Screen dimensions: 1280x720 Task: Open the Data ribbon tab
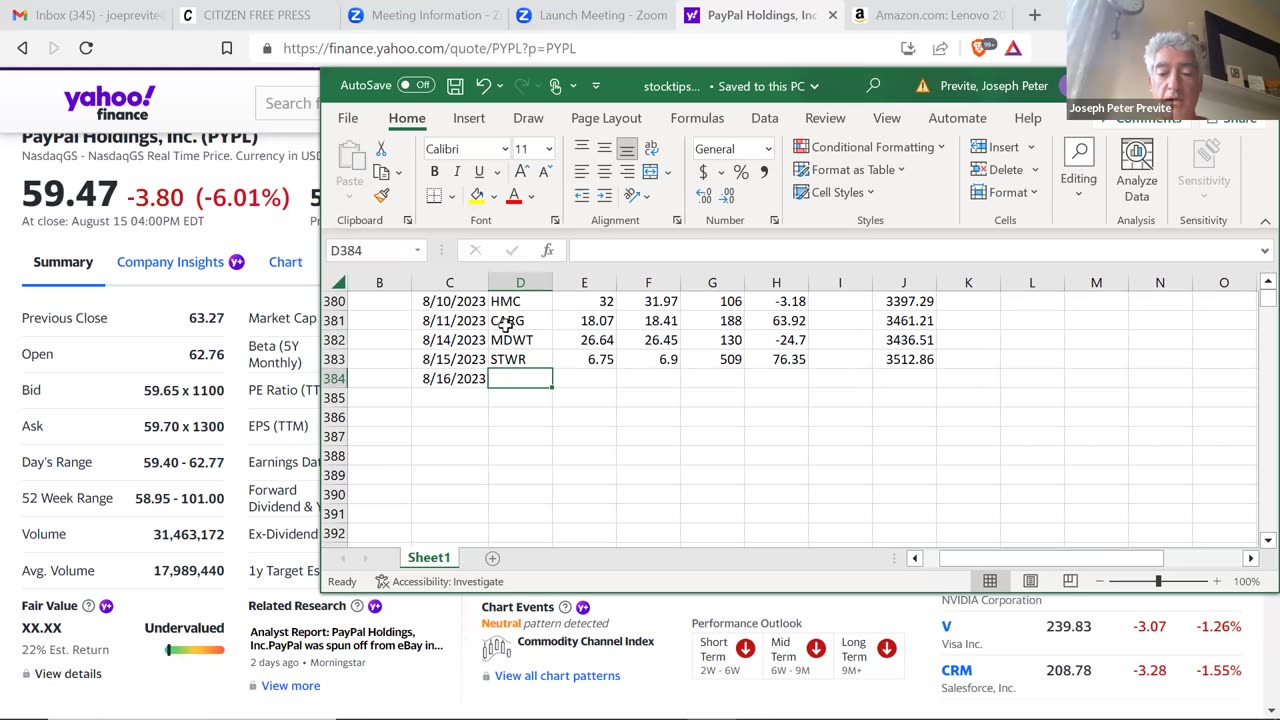coord(765,118)
